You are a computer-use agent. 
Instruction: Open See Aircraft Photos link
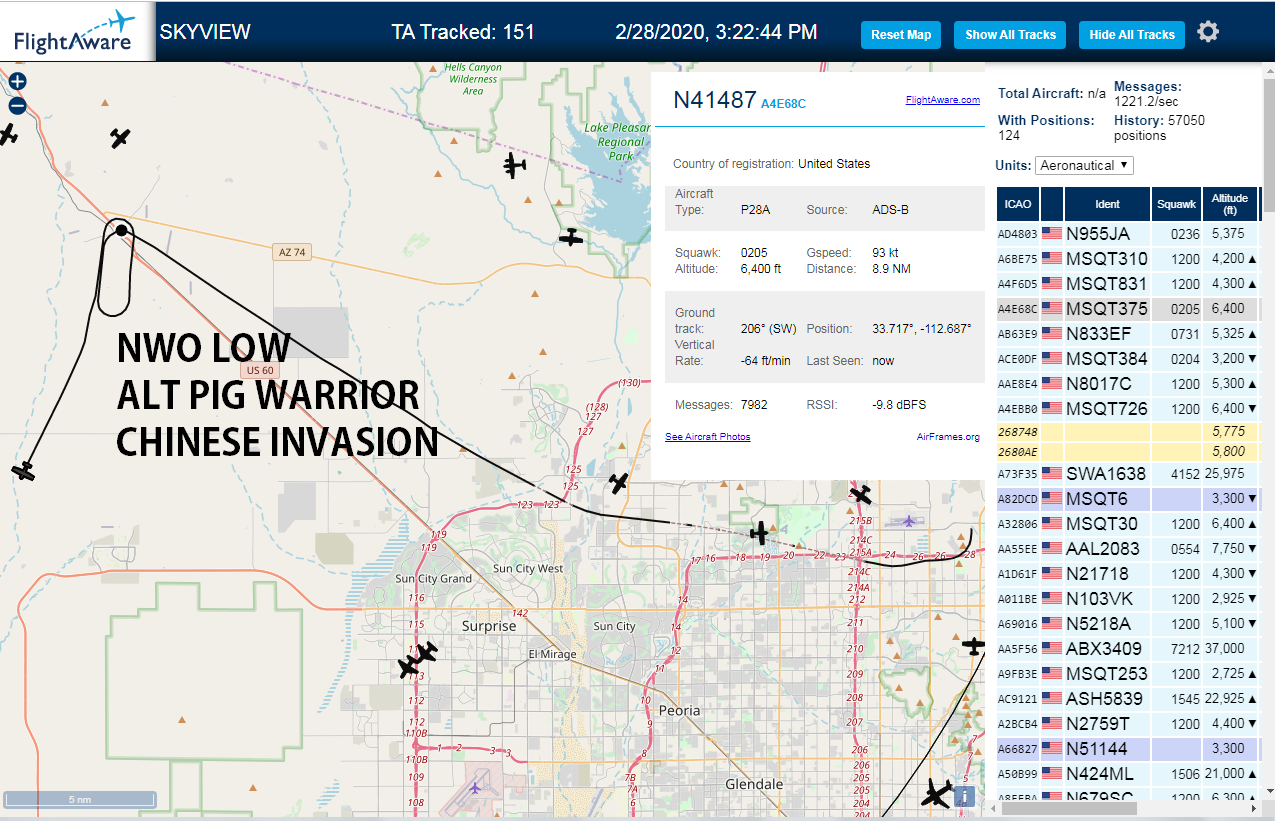pyautogui.click(x=708, y=437)
